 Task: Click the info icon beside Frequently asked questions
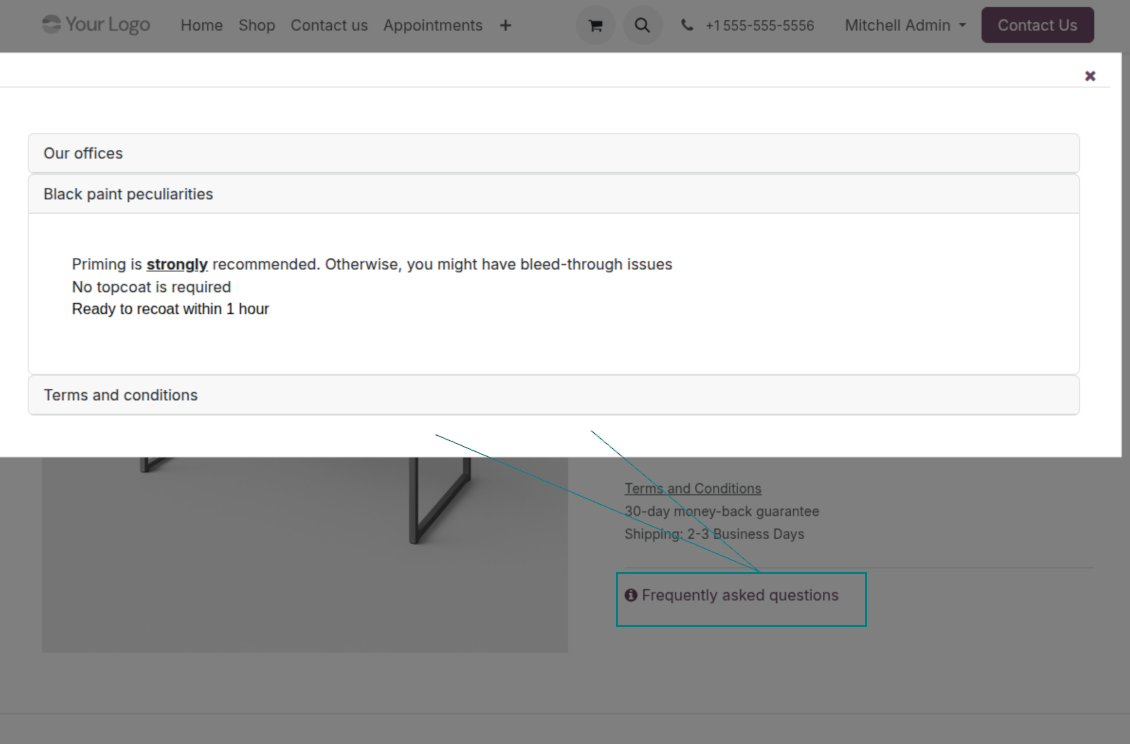click(631, 596)
